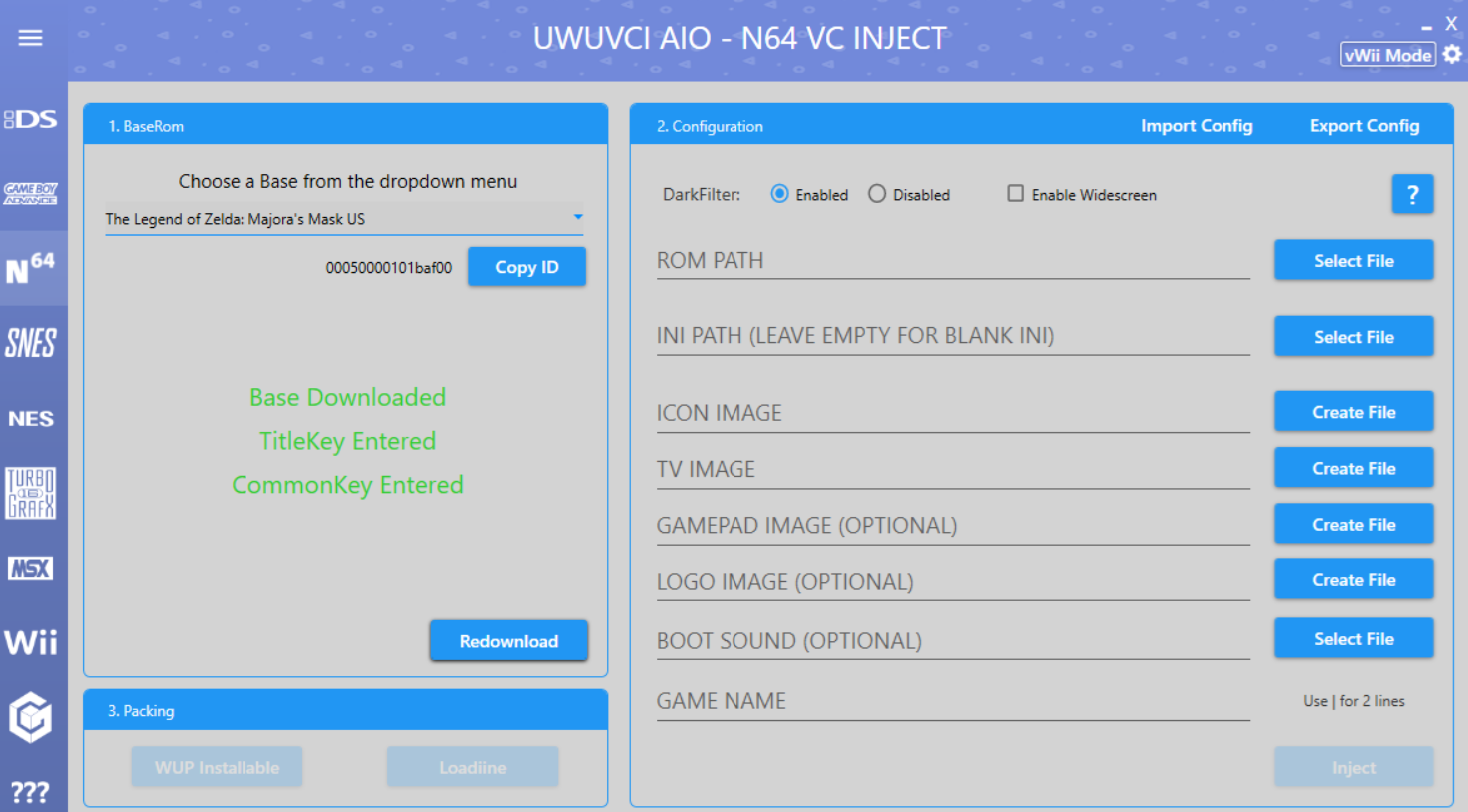Select the TurboGrafx console icon
Image resolution: width=1468 pixels, height=812 pixels.
pos(31,493)
